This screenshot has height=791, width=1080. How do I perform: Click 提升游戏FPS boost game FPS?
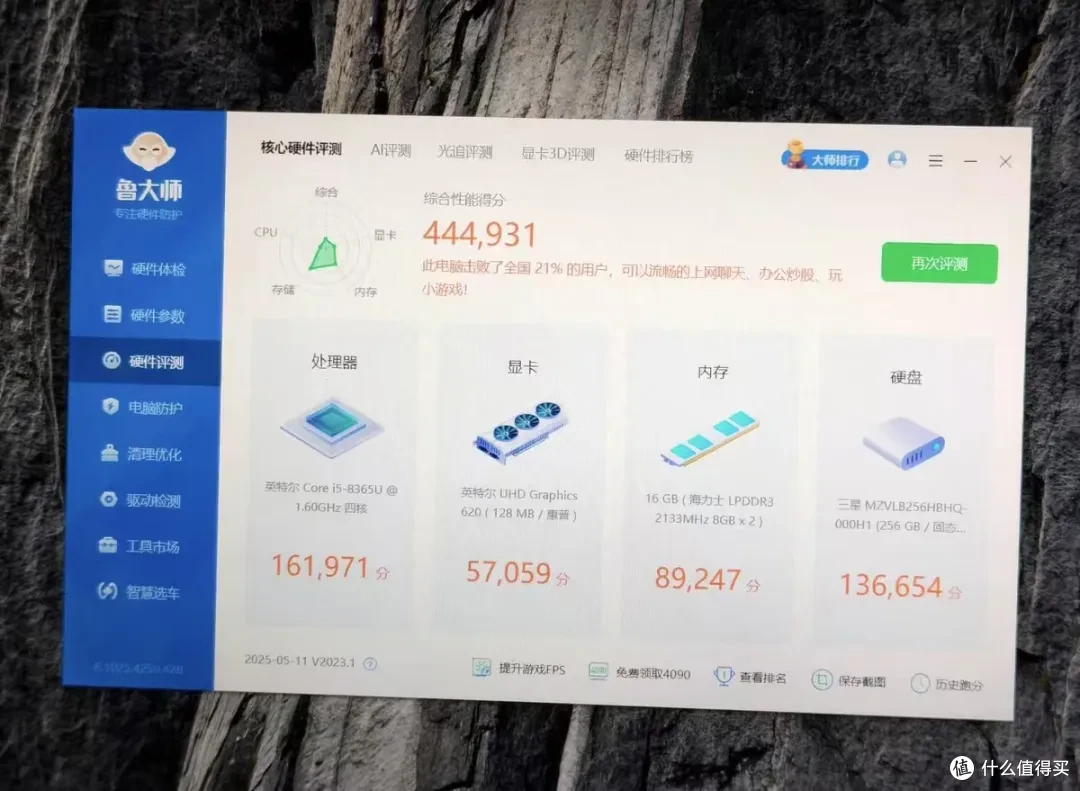point(519,668)
